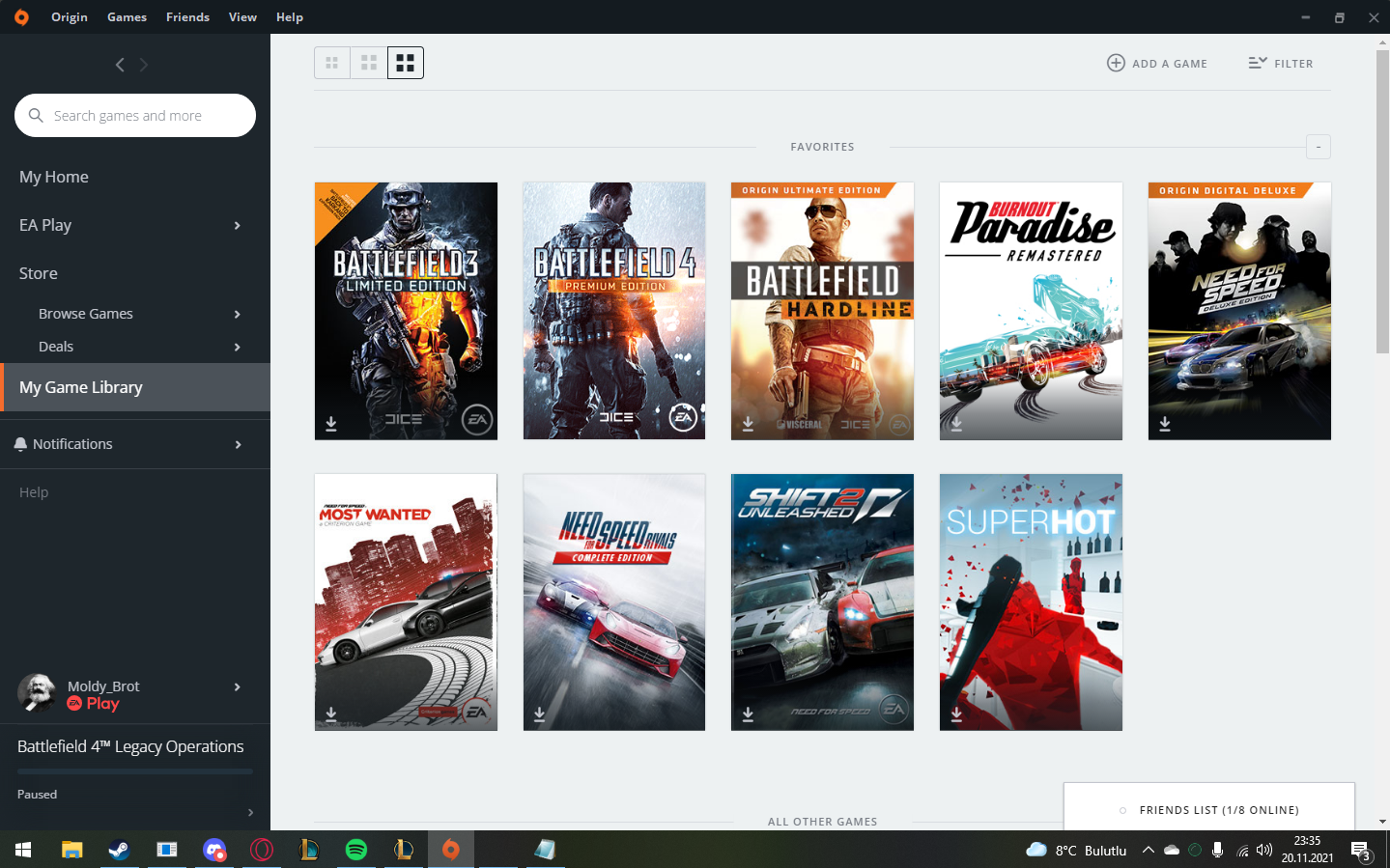This screenshot has height=868, width=1390.
Task: Collapse the Favorites section
Action: tap(1318, 147)
